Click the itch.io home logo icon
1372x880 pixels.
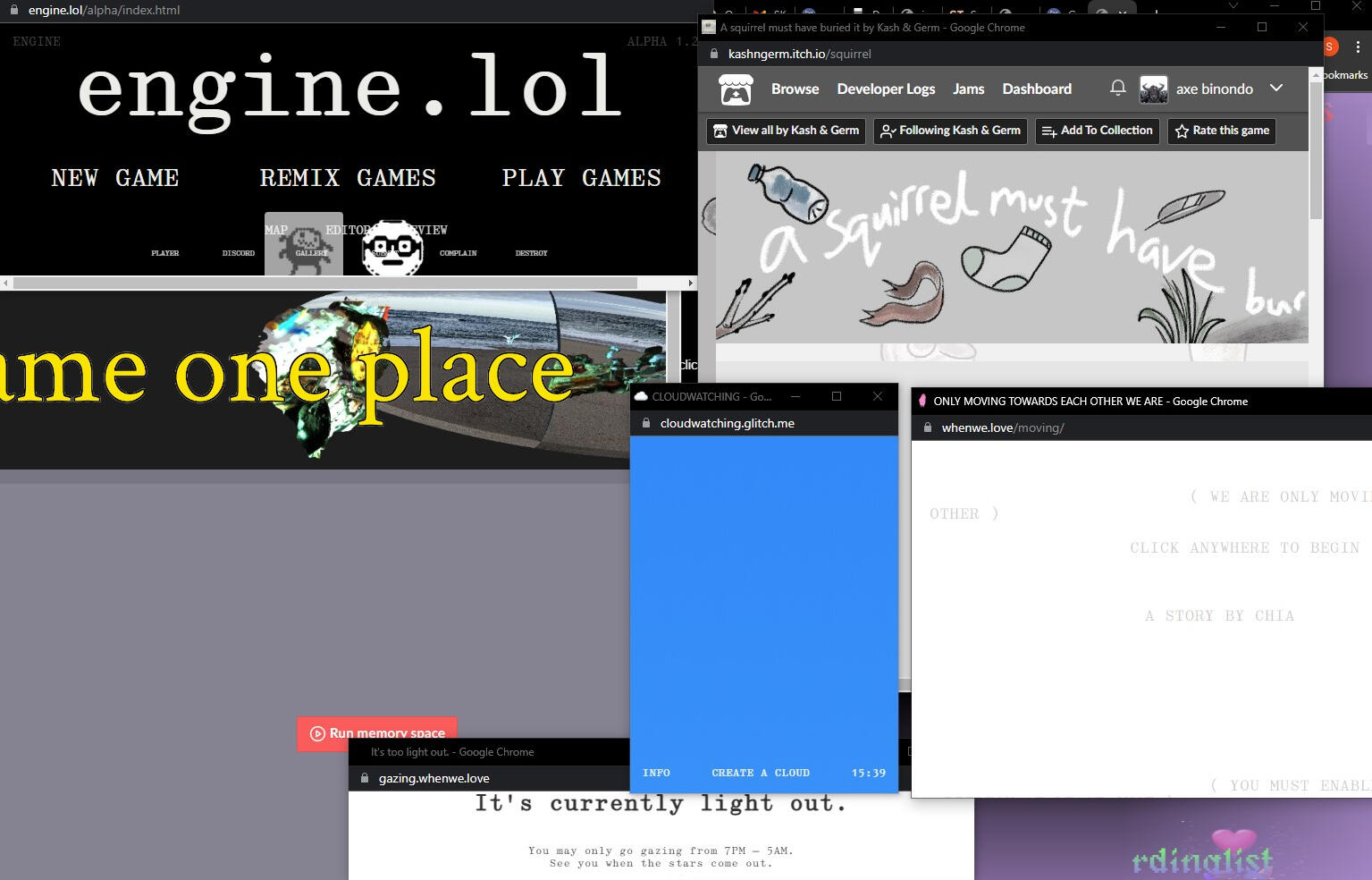pyautogui.click(x=736, y=89)
